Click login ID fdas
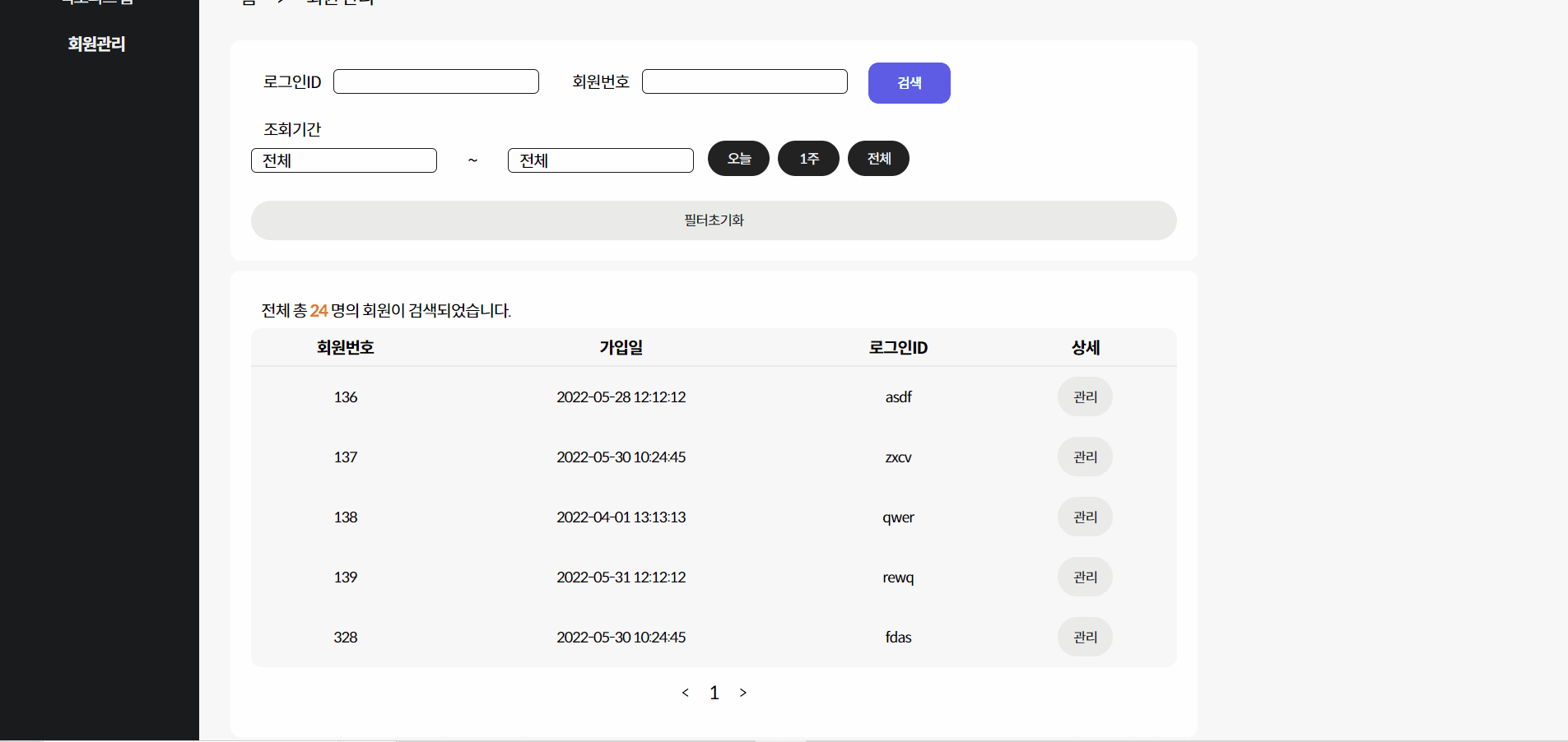 tap(898, 637)
